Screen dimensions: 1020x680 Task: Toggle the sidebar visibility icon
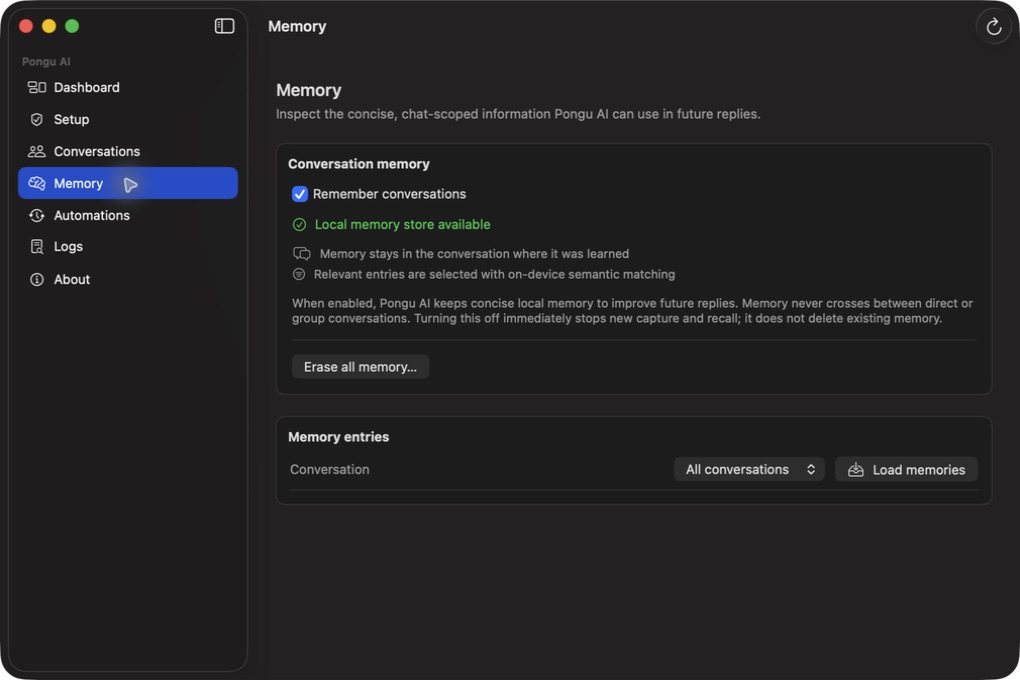(224, 26)
